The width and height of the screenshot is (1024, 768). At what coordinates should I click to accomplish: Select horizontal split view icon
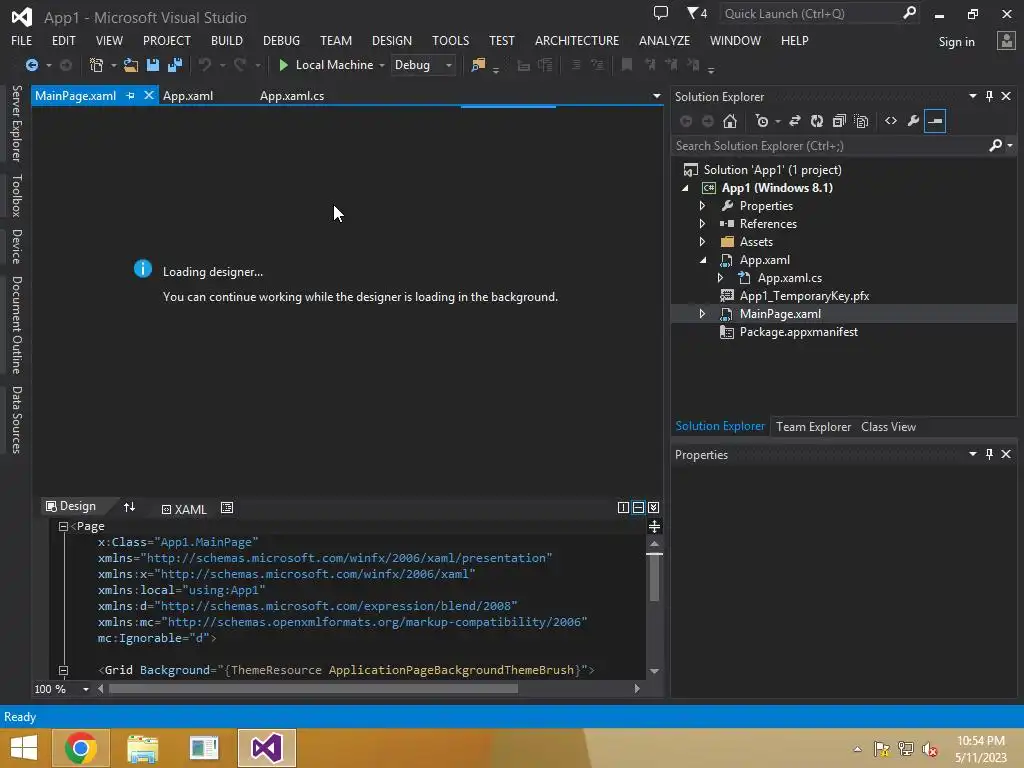[x=638, y=507]
